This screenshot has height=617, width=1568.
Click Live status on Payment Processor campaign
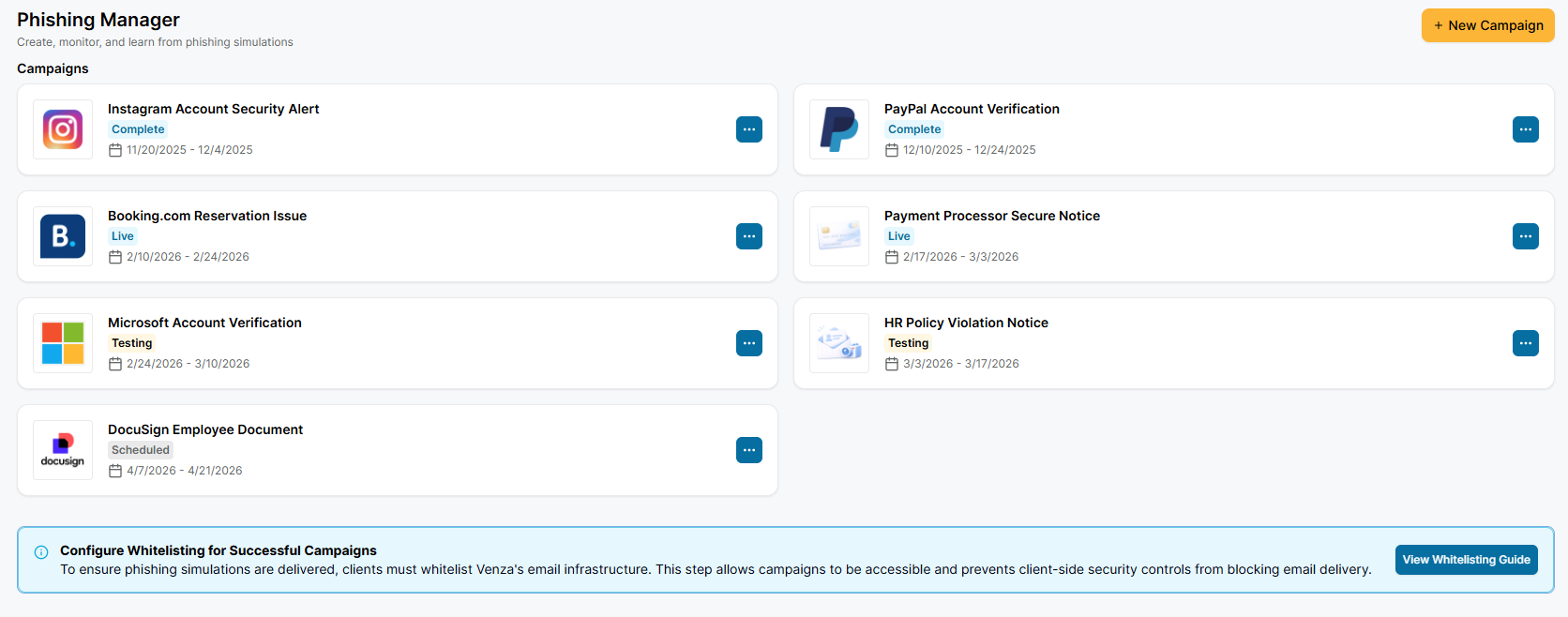(x=899, y=236)
